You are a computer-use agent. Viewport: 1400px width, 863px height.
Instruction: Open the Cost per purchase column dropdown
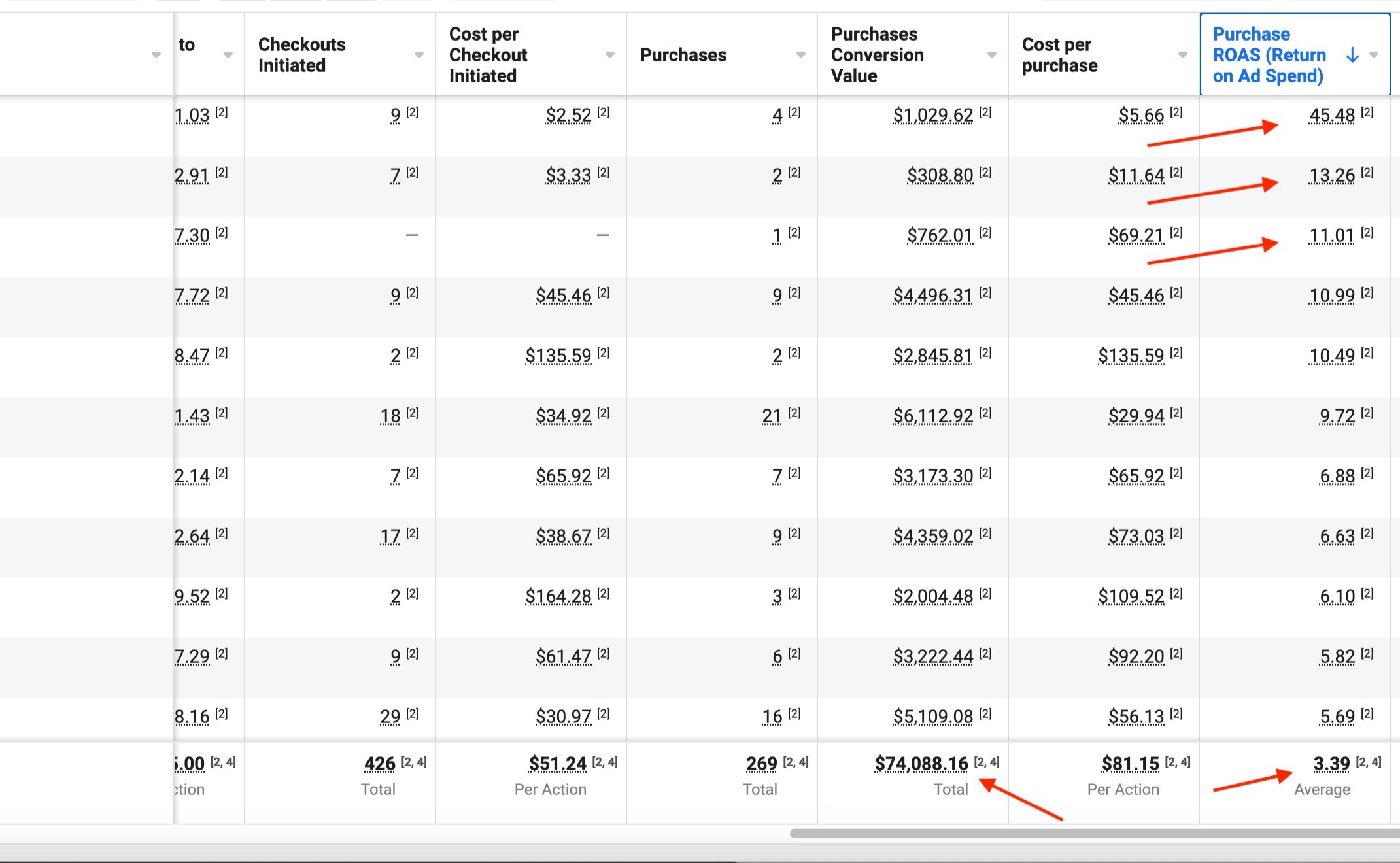(x=1182, y=56)
